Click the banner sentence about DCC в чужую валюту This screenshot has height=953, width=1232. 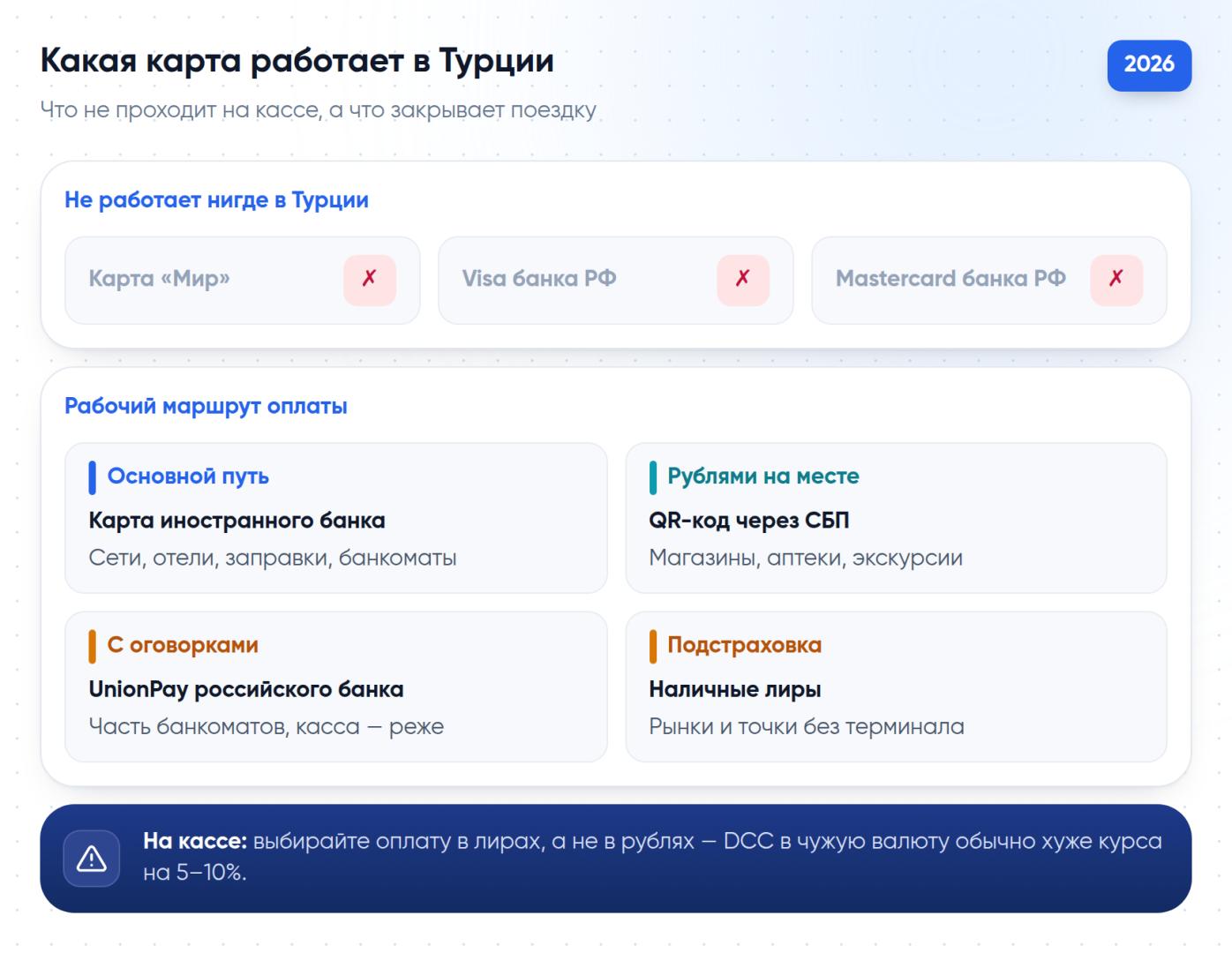click(652, 857)
